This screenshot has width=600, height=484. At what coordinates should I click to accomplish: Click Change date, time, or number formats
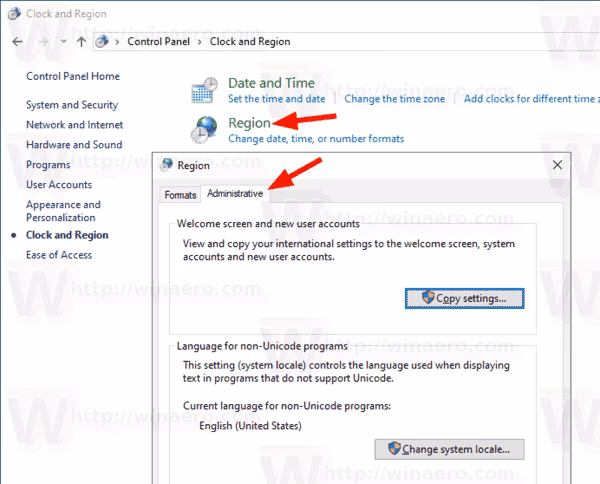pyautogui.click(x=316, y=139)
